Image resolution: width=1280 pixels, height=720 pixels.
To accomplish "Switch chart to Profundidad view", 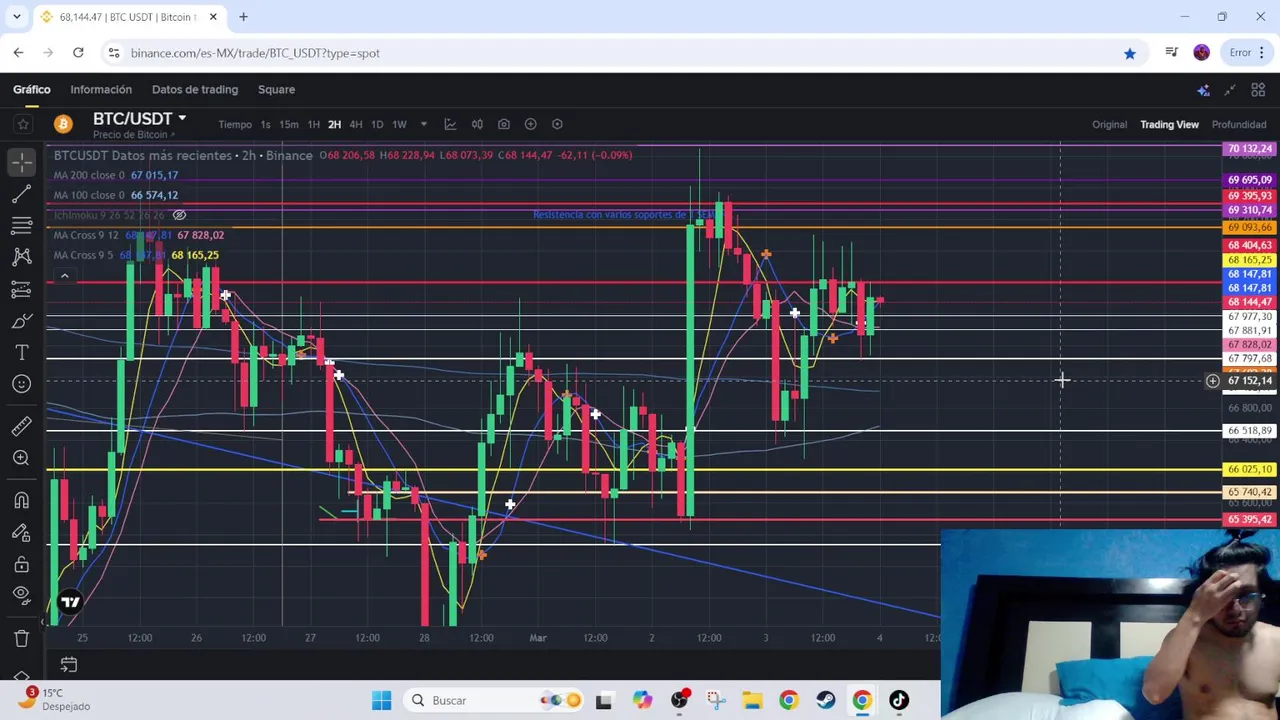I will tap(1239, 125).
